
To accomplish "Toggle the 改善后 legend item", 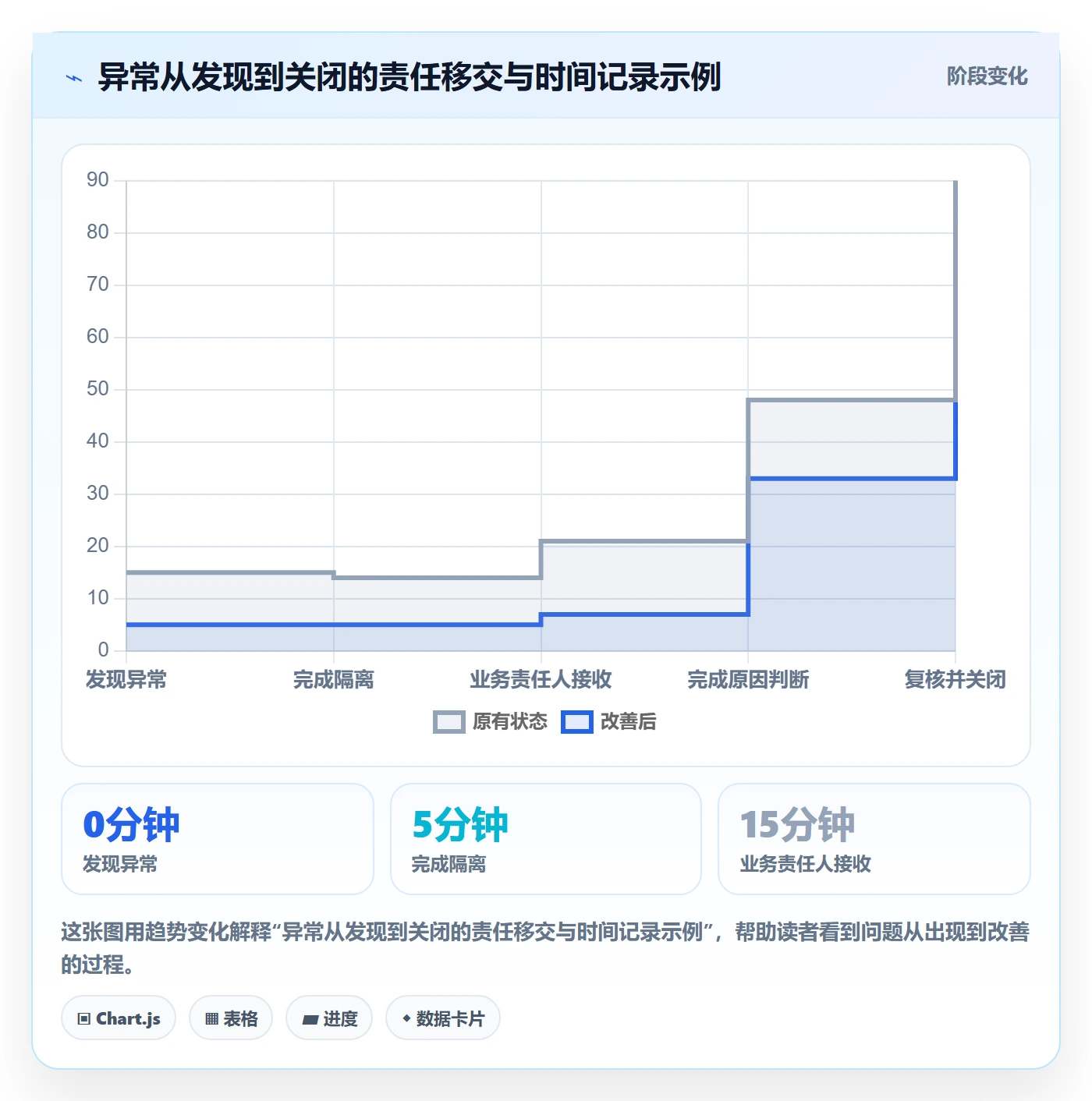I will (x=608, y=722).
